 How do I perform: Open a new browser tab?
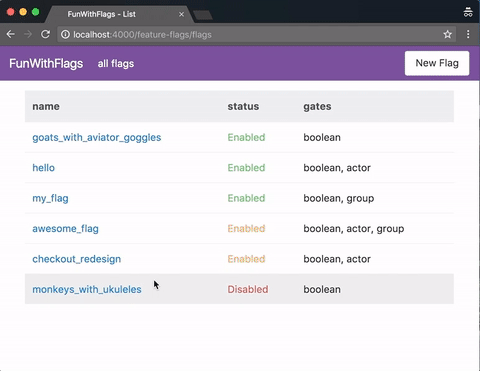coord(203,15)
